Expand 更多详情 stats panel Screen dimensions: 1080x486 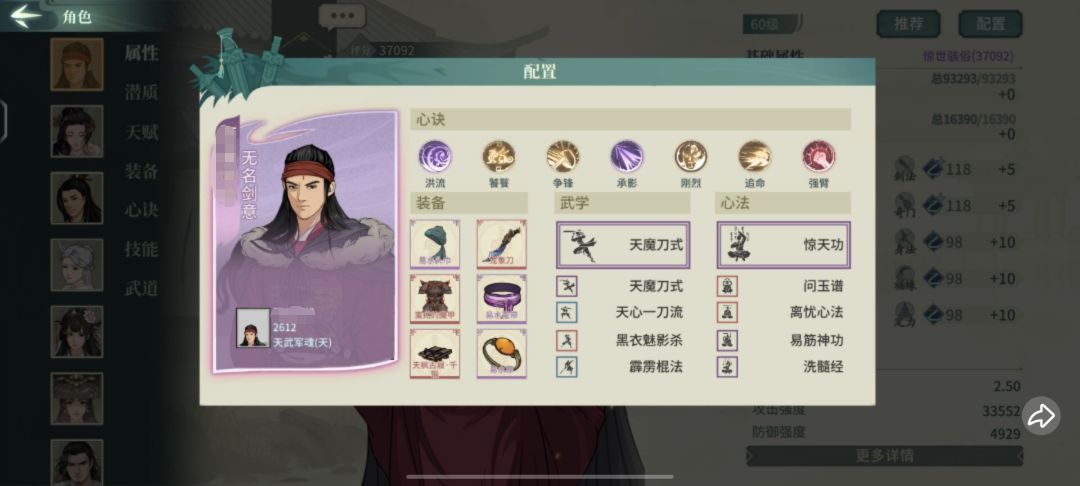coord(884,456)
